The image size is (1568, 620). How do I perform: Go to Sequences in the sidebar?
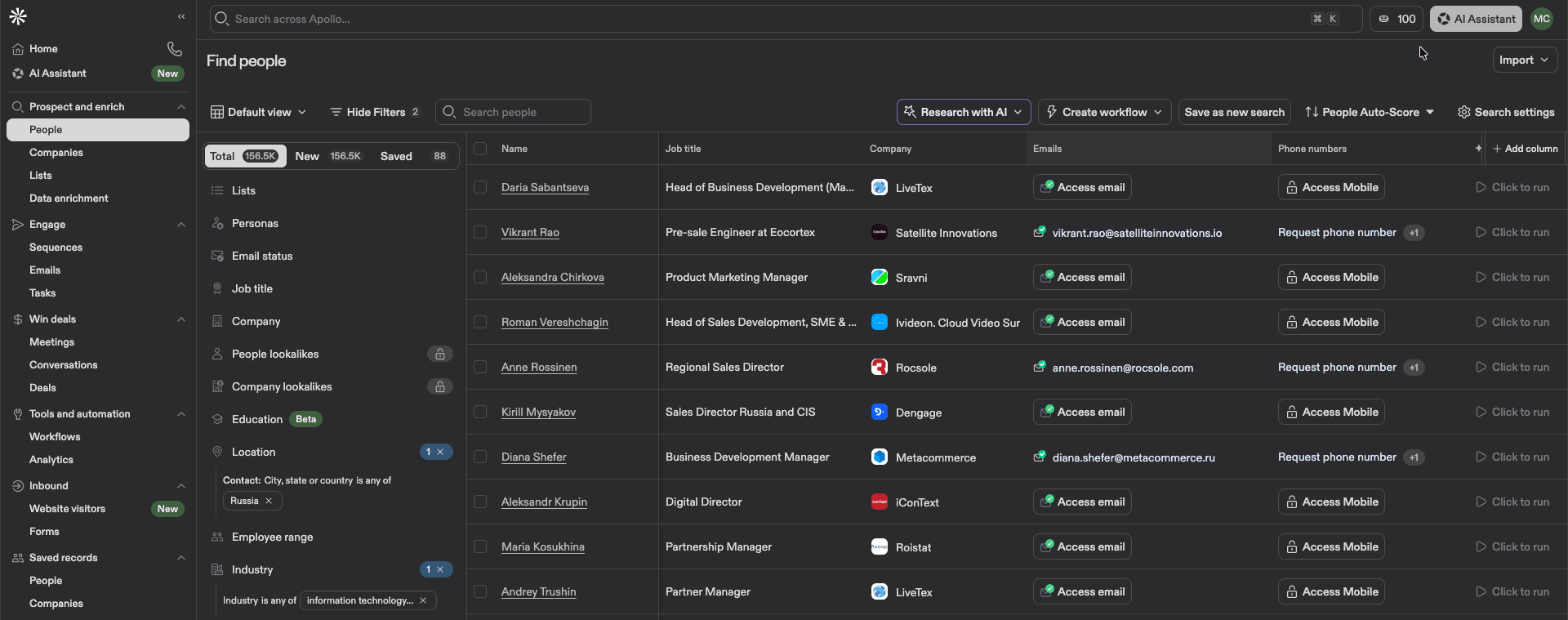(56, 248)
